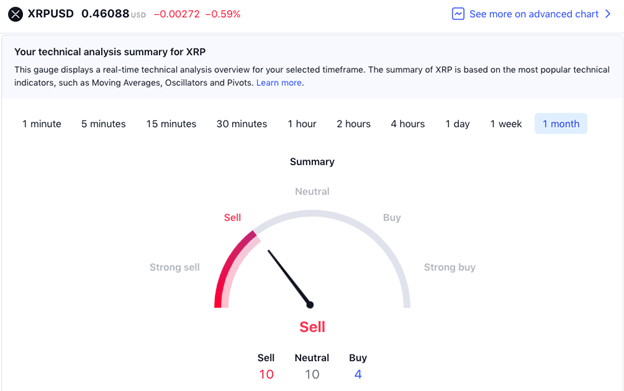Open the See more on advanced chart link

[x=534, y=14]
